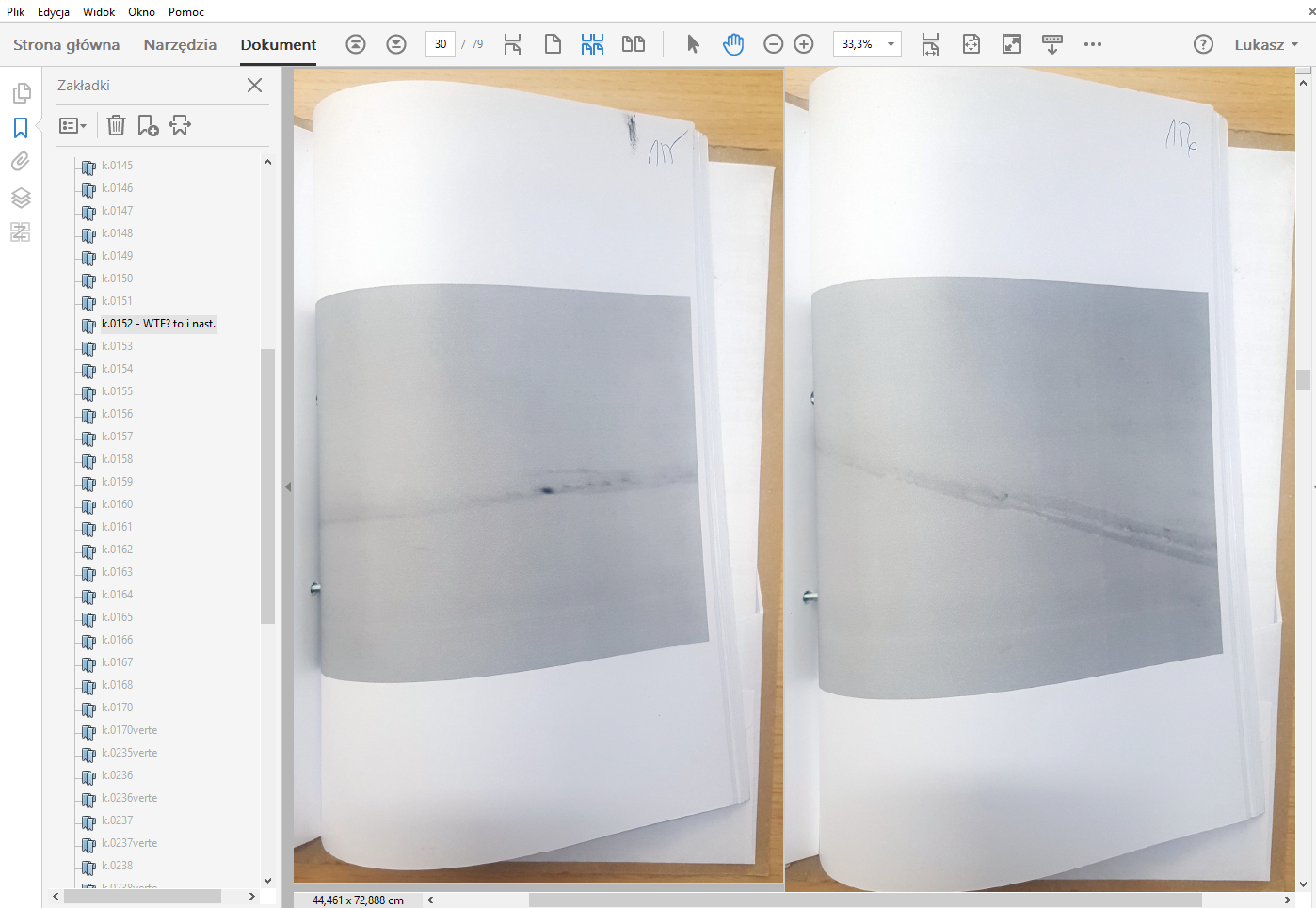The width and height of the screenshot is (1316, 908).
Task: Open the 33,3% zoom level dropdown
Action: (890, 44)
